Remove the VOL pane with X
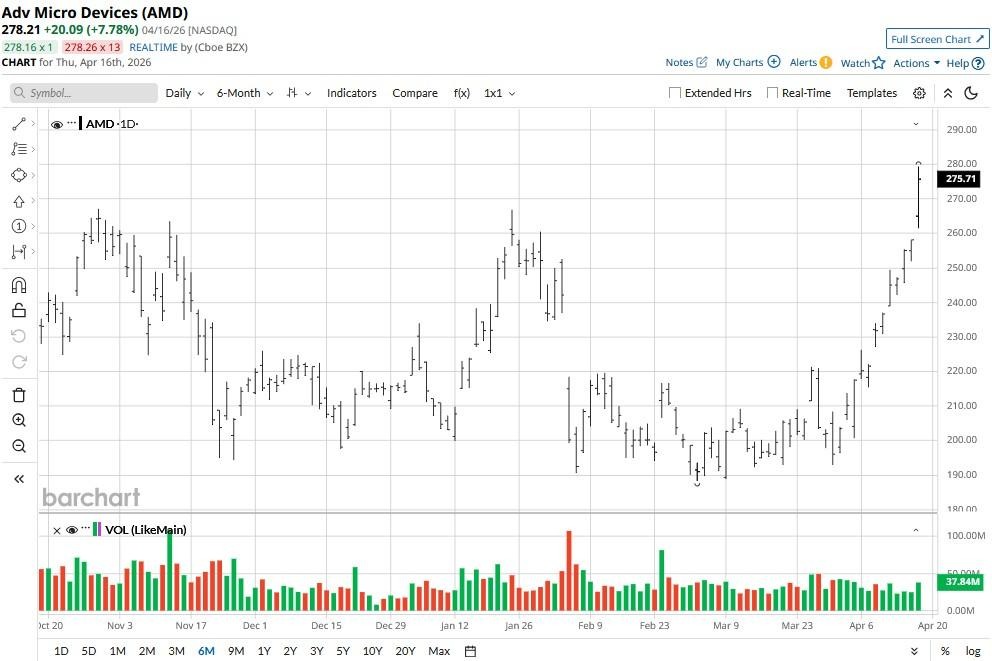 click(x=56, y=531)
